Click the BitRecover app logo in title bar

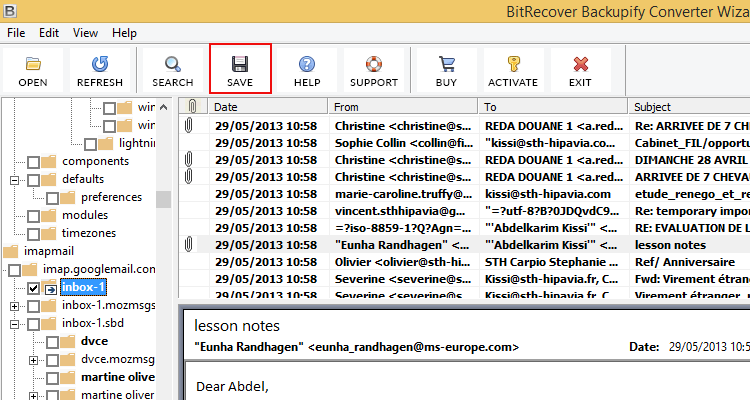point(9,11)
